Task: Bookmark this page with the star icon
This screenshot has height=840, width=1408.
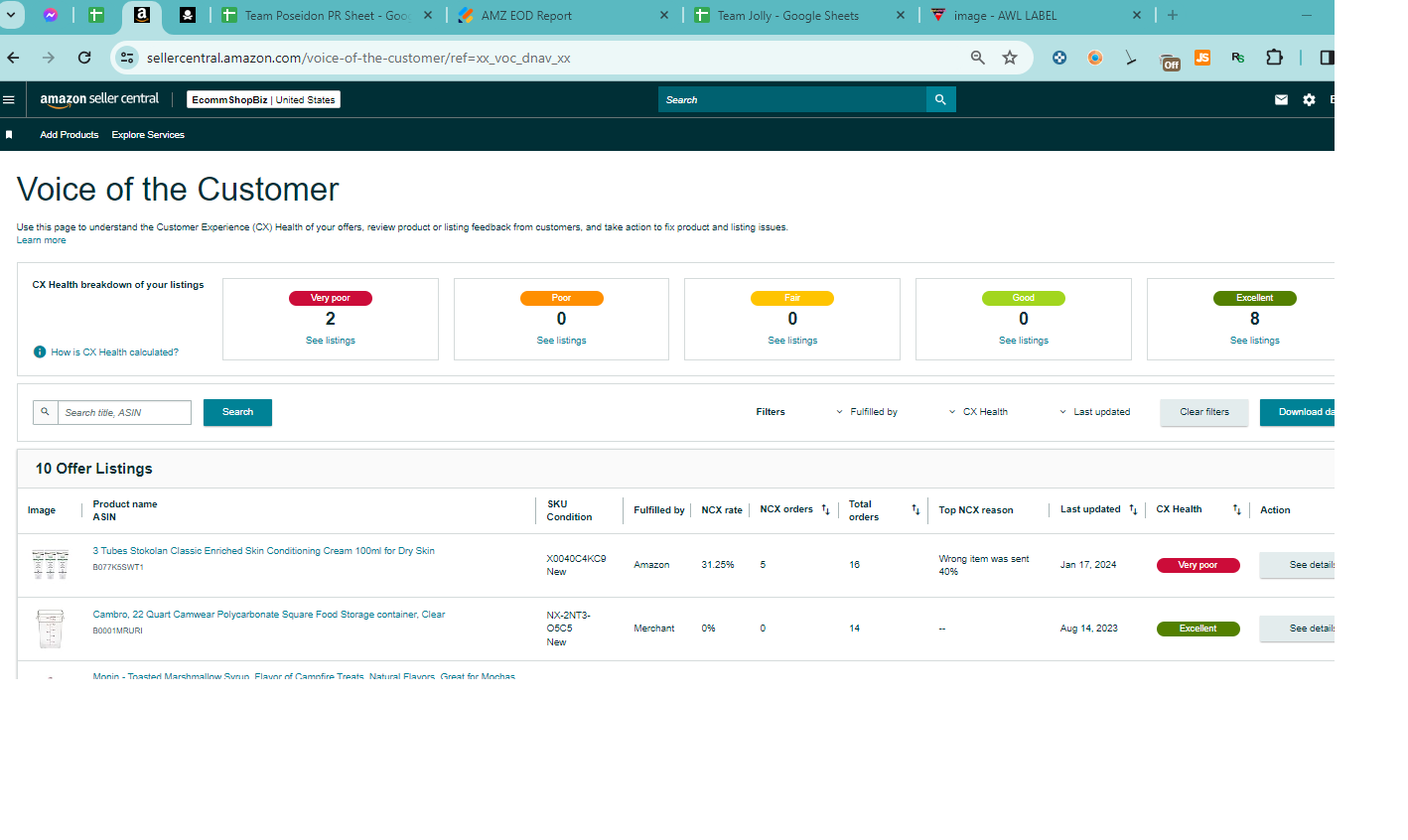Action: tap(1010, 58)
